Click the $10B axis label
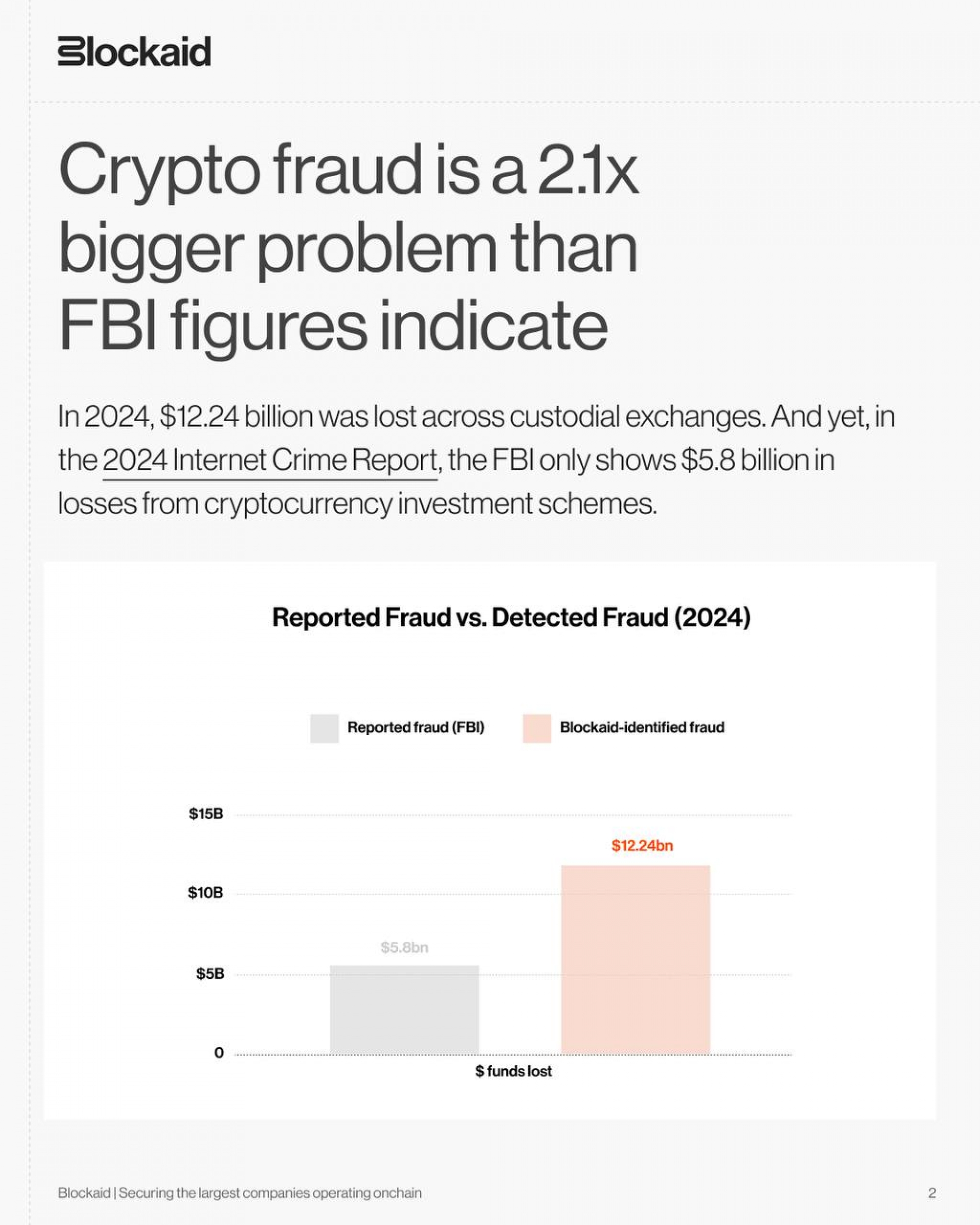Image resolution: width=980 pixels, height=1225 pixels. [x=206, y=893]
